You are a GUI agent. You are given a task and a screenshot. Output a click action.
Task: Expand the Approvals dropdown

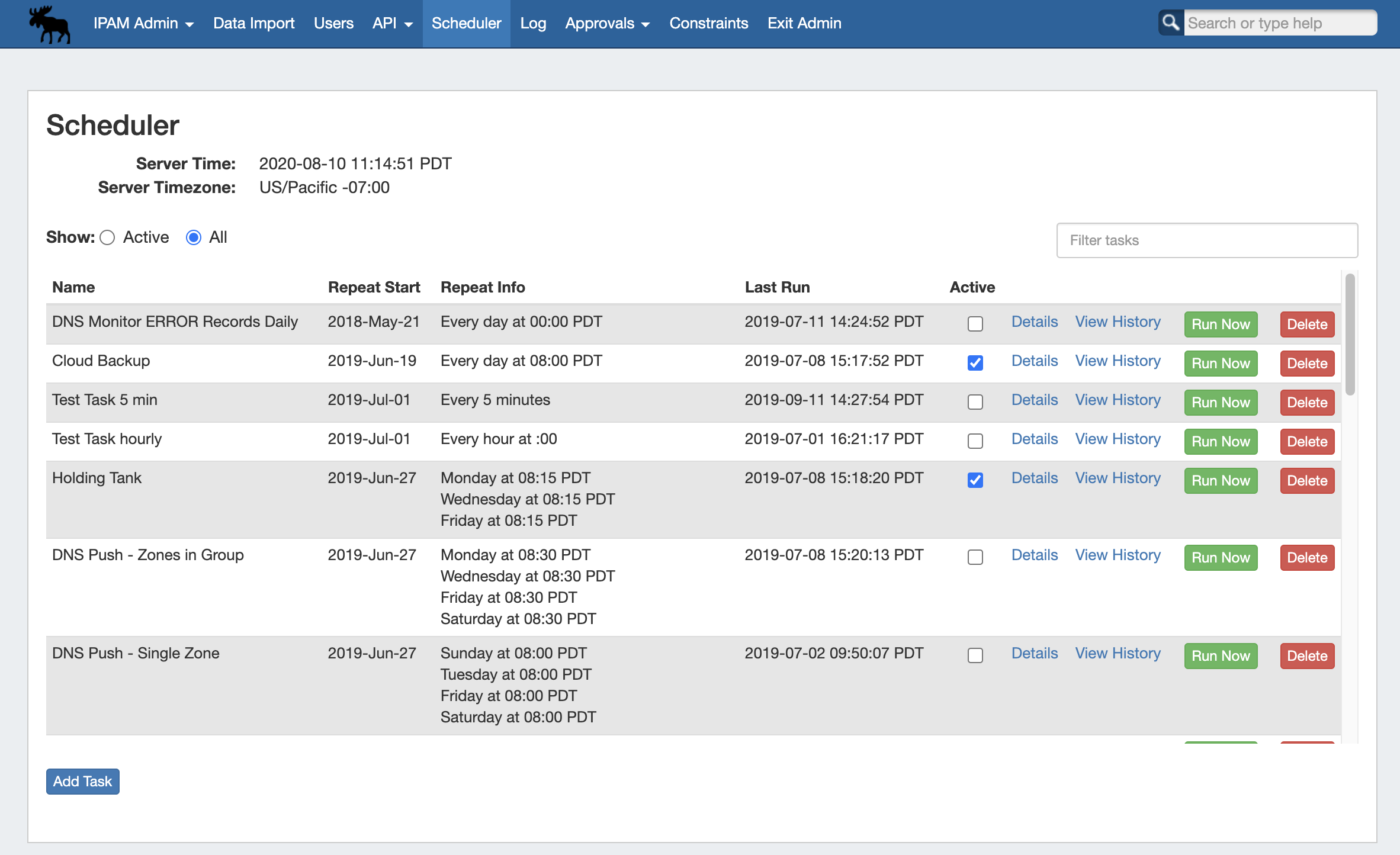click(607, 24)
